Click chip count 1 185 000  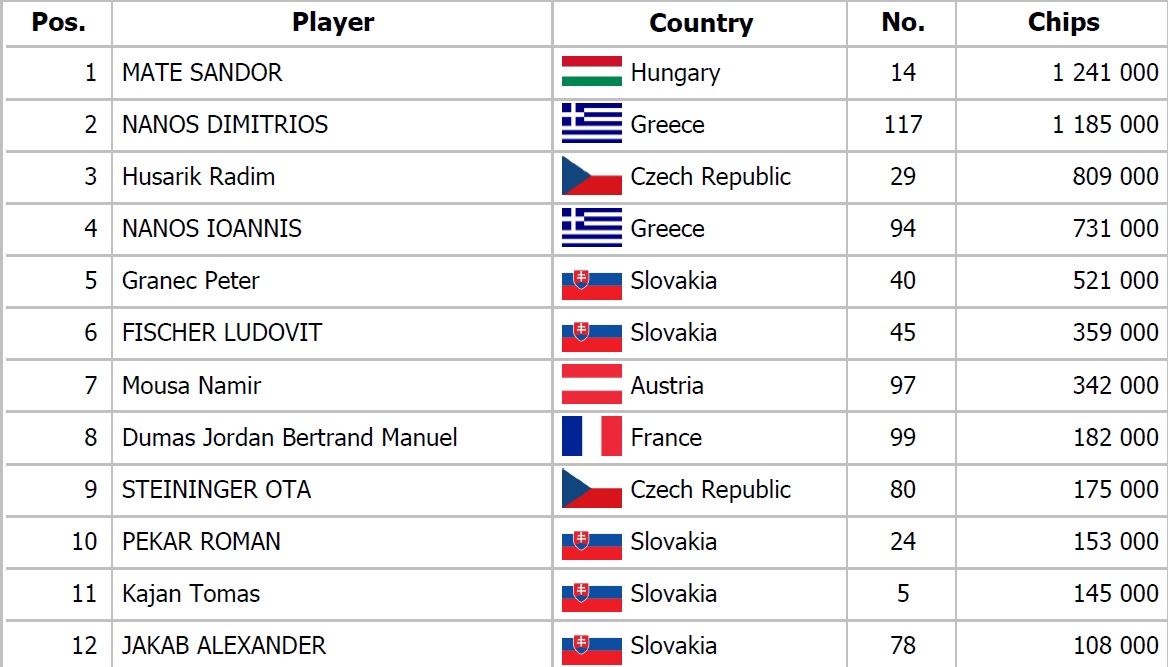point(1105,124)
